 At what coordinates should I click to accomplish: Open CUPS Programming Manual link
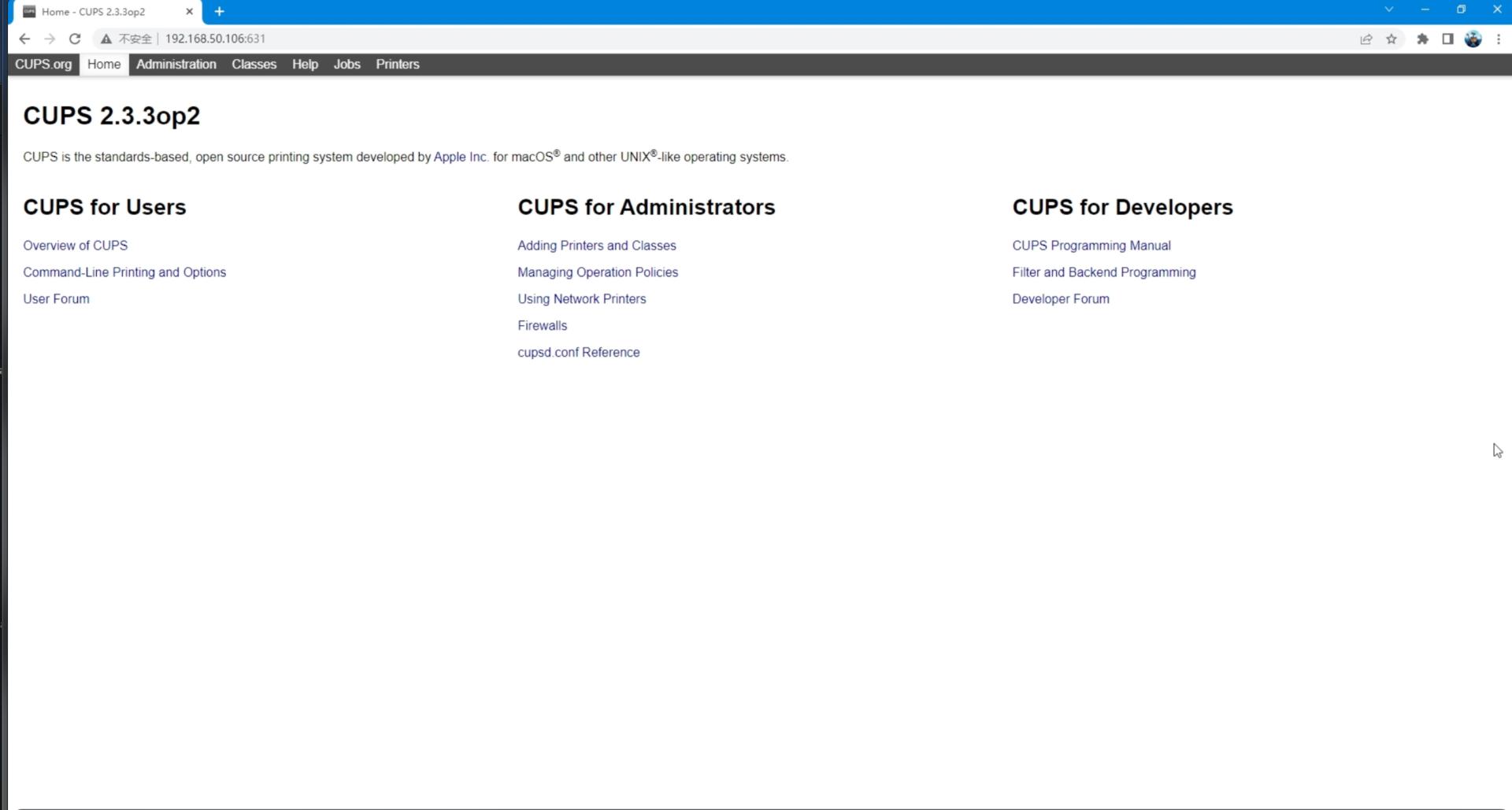pos(1091,246)
